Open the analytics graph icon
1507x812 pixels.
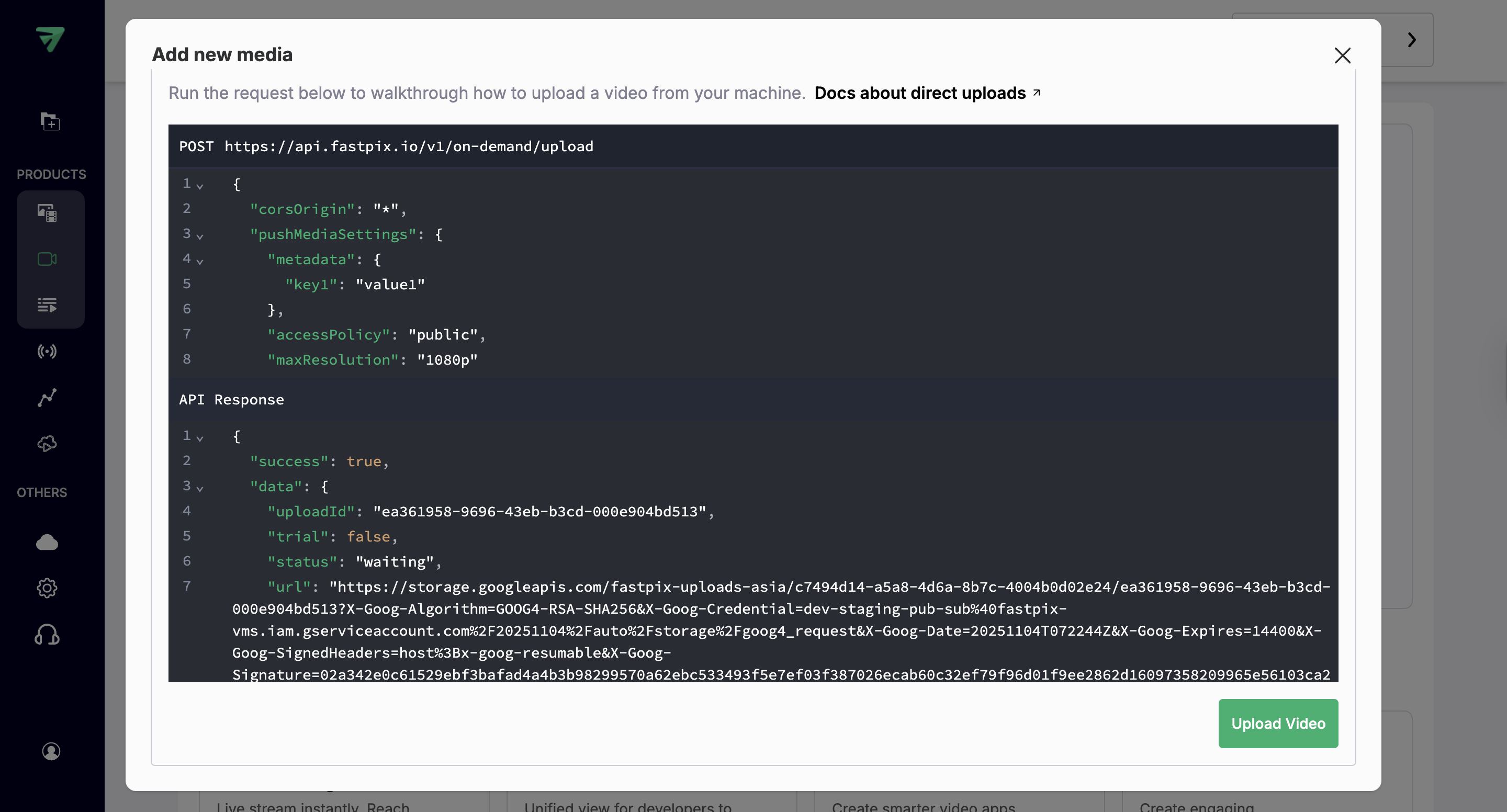(48, 397)
